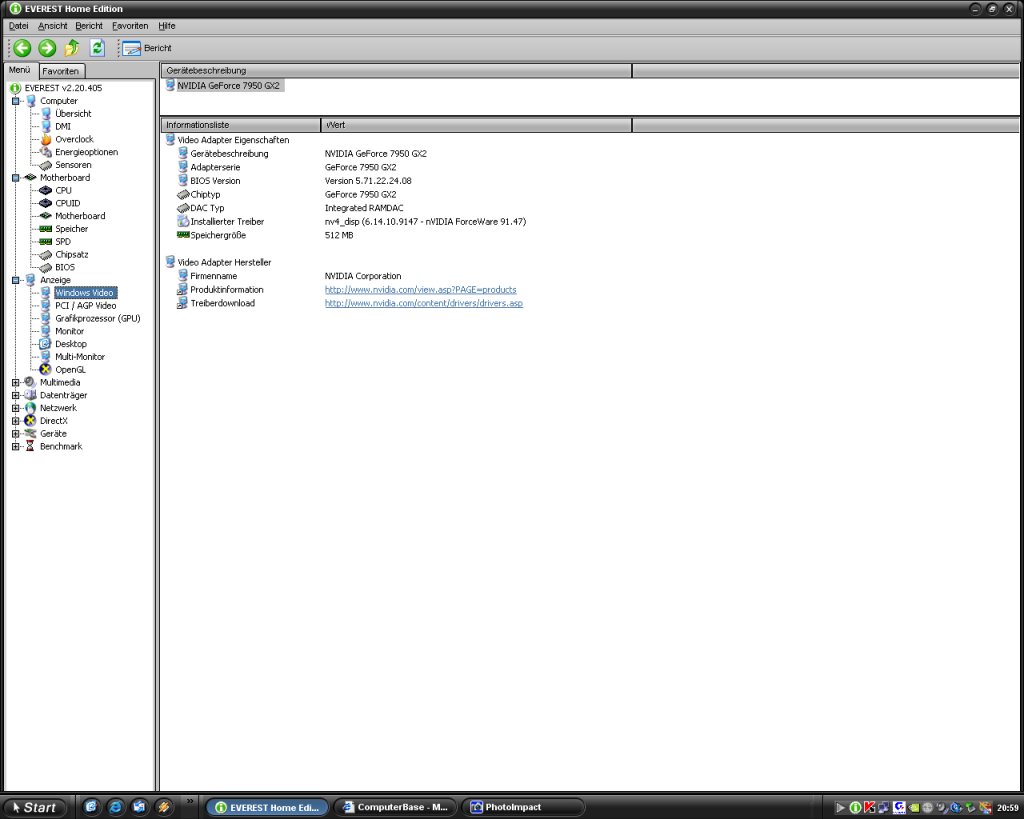Screen dimensions: 1024x819
Task: Select the BIOS Version row
Action: [x=294, y=181]
